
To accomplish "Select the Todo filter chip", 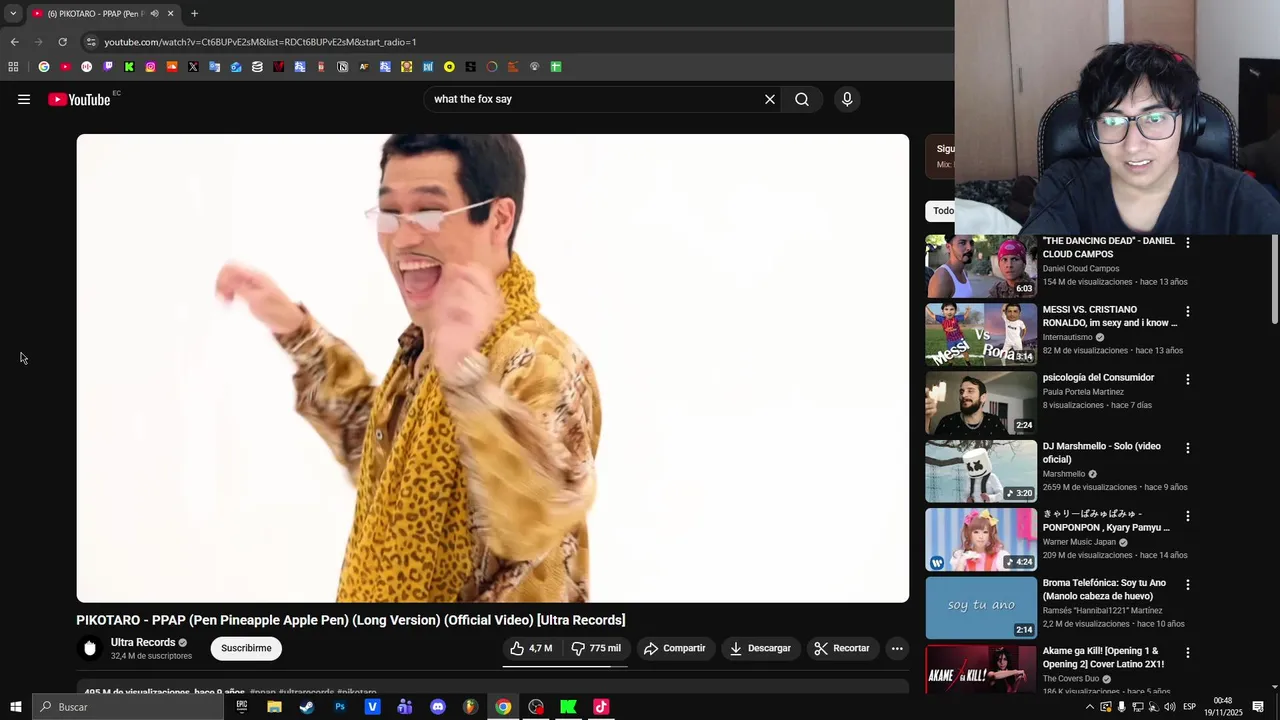I will [941, 210].
